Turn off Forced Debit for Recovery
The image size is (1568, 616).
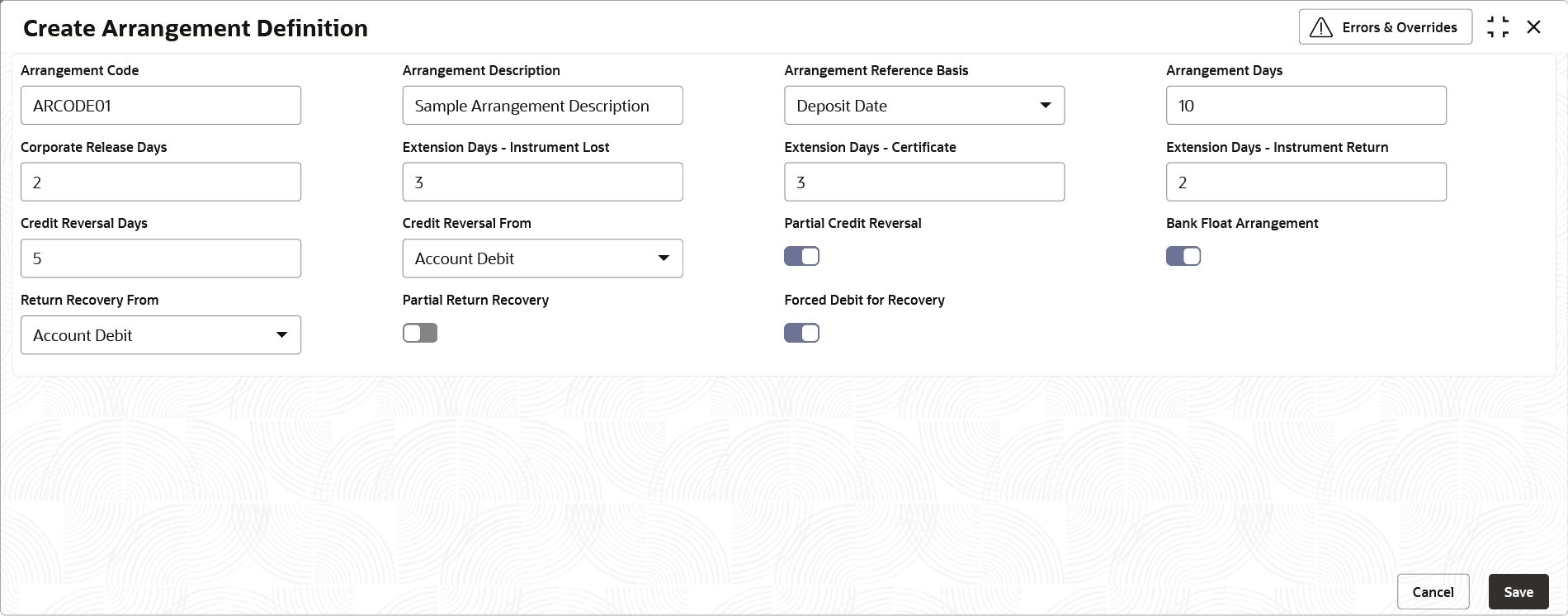pyautogui.click(x=801, y=333)
